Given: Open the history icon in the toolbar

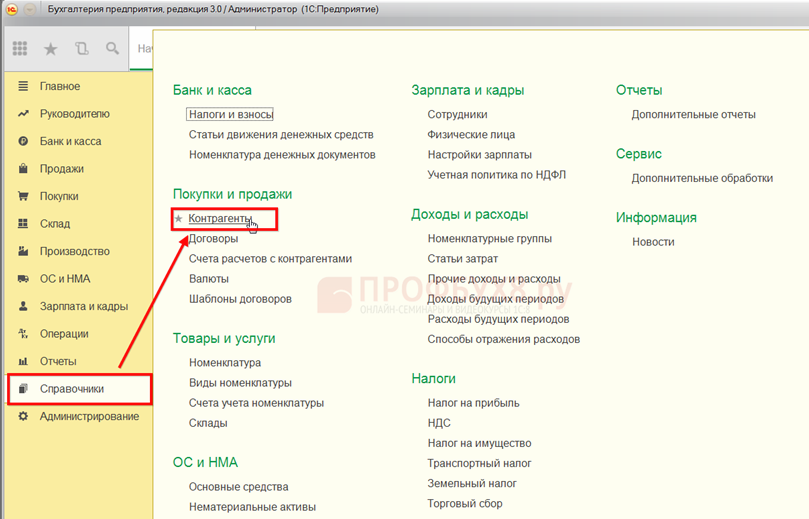Looking at the screenshot, I should pos(82,49).
